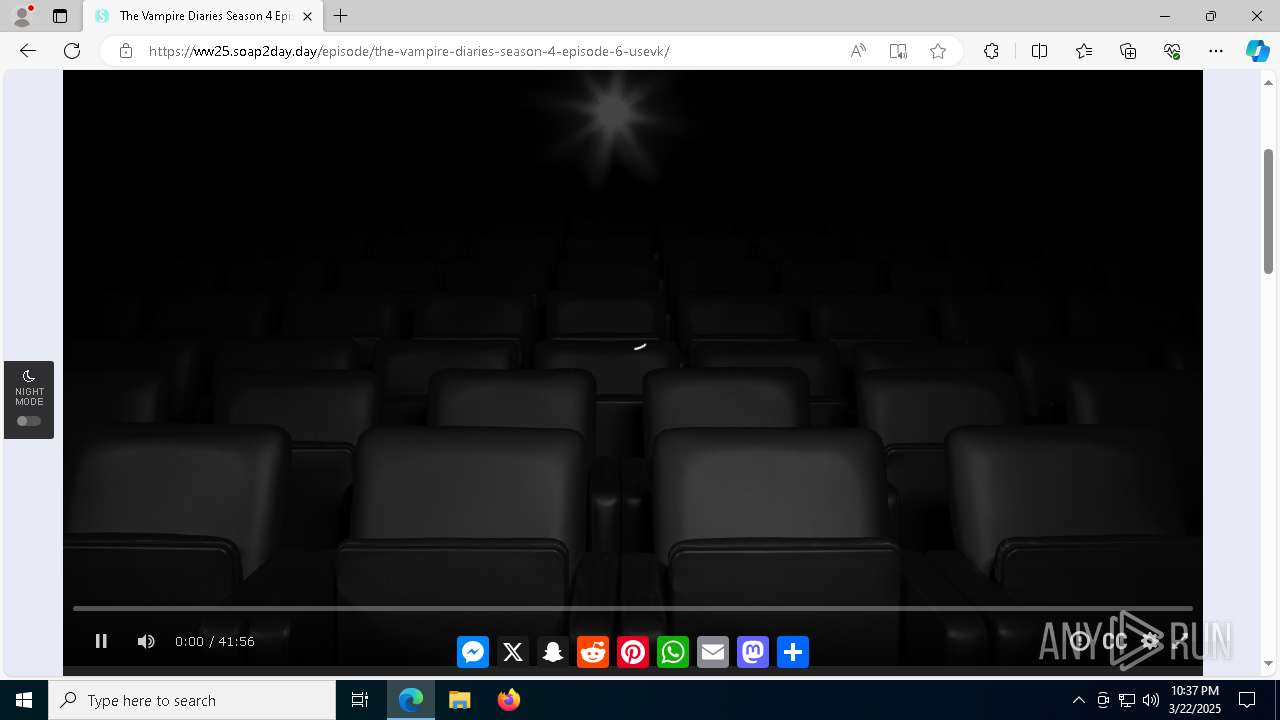Screen dimensions: 1280x720
Task: Open the Windows Start menu
Action: point(24,700)
